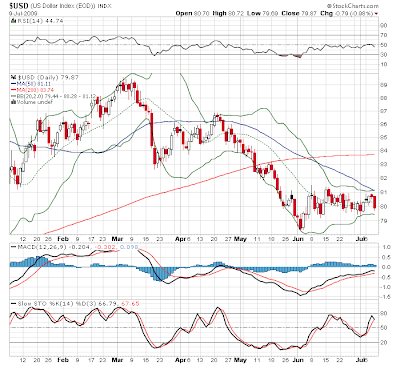Click the 89 price axis label
Screen dimensions: 400x365
click(384, 85)
